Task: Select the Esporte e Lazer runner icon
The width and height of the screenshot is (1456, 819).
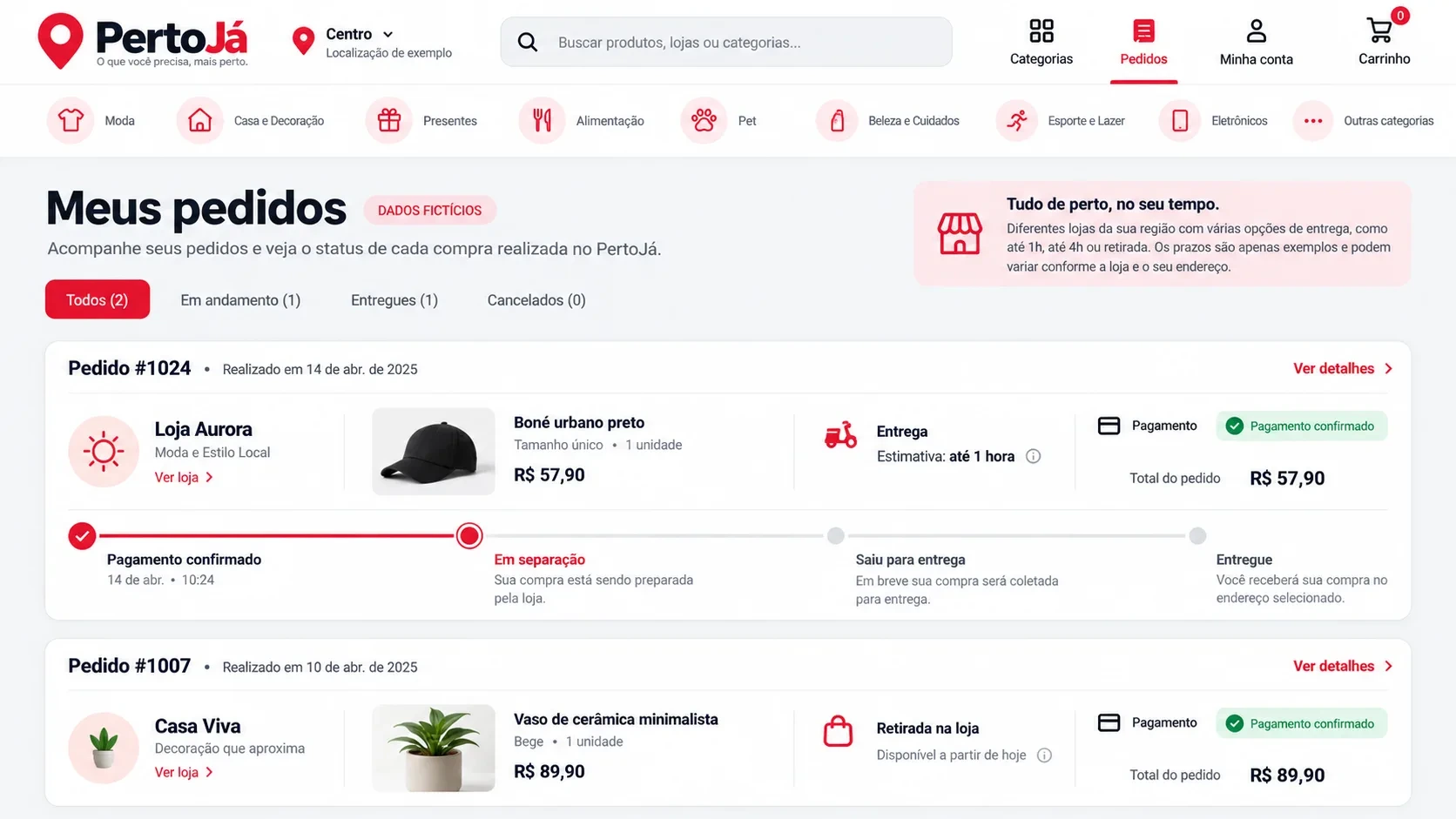Action: [x=1017, y=120]
